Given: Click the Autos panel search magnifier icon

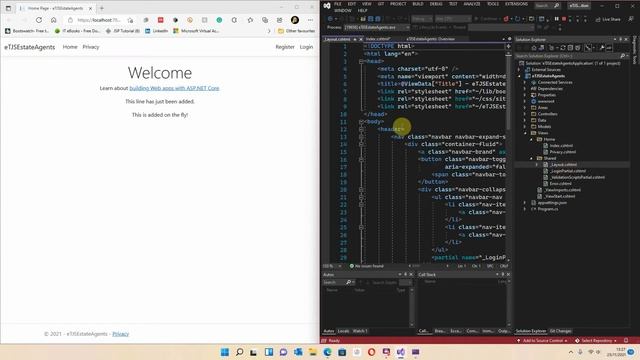Looking at the screenshot, I should [x=348, y=282].
